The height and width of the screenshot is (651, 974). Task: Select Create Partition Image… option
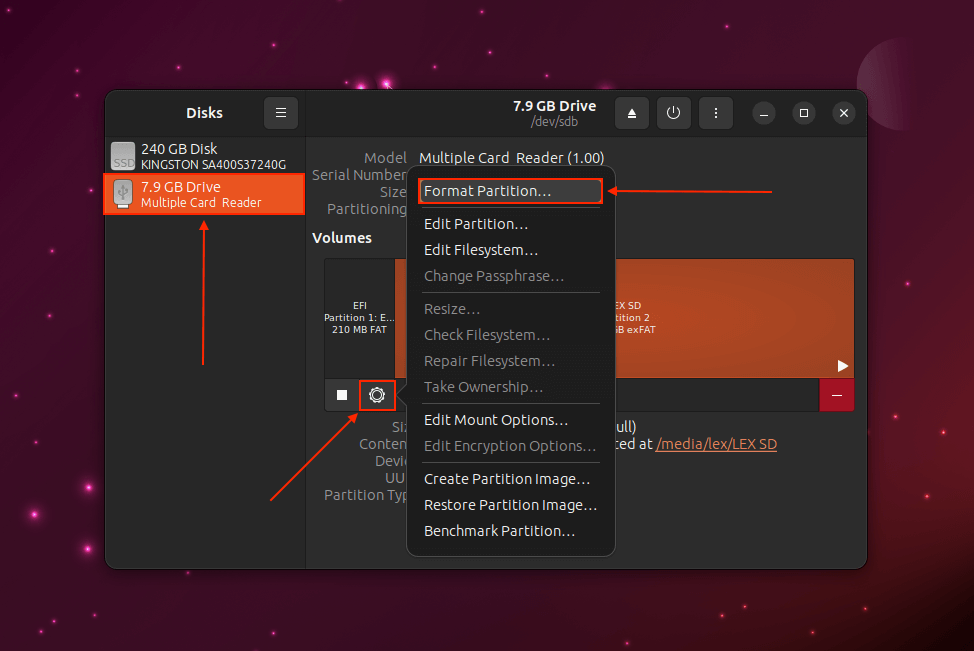(x=507, y=479)
